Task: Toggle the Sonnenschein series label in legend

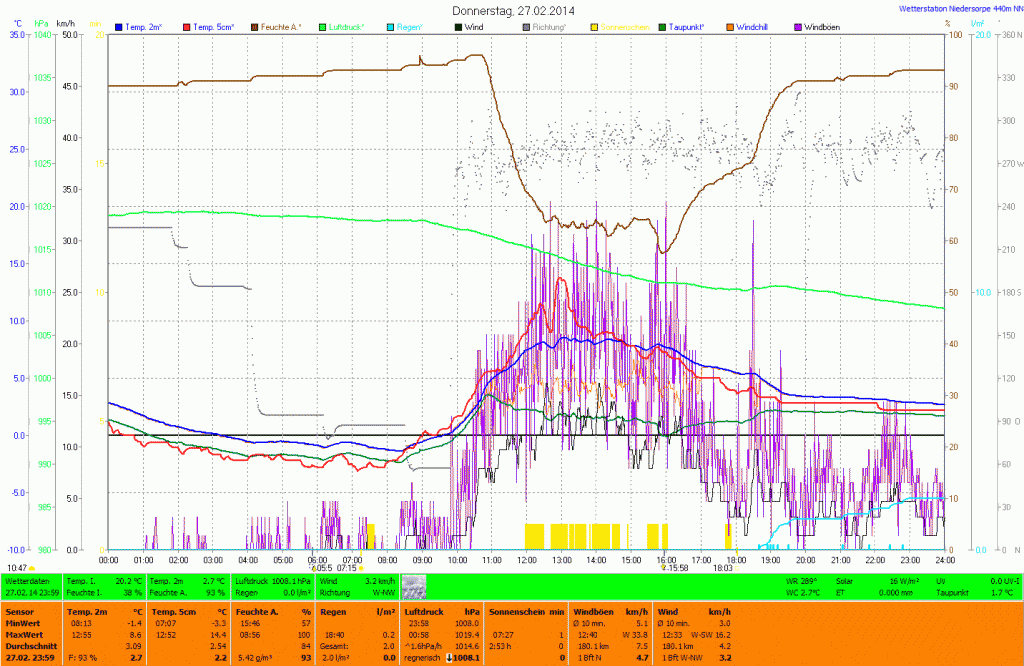Action: coord(626,26)
